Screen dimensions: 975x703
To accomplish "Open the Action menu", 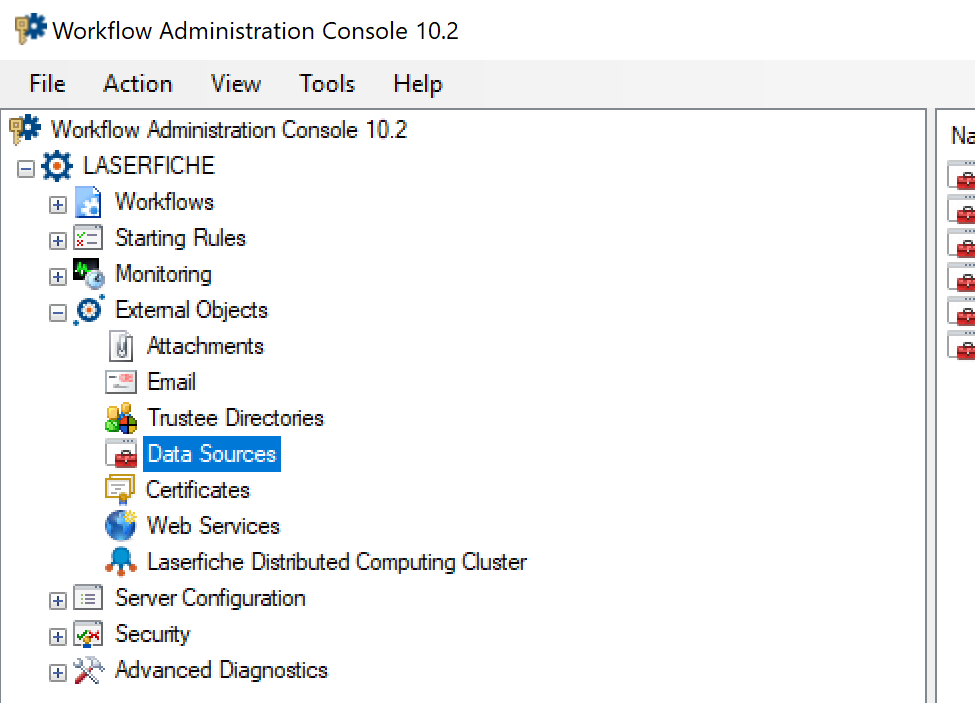I will click(138, 84).
